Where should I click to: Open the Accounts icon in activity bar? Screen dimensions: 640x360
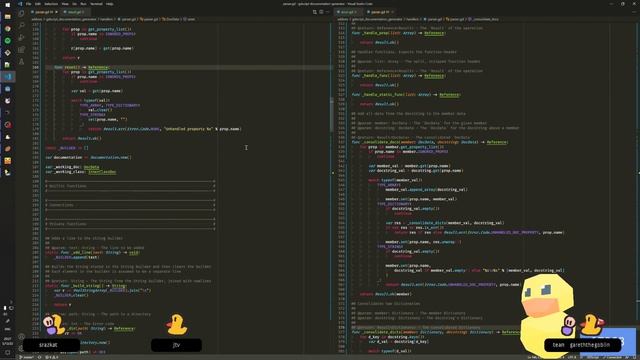(21, 337)
